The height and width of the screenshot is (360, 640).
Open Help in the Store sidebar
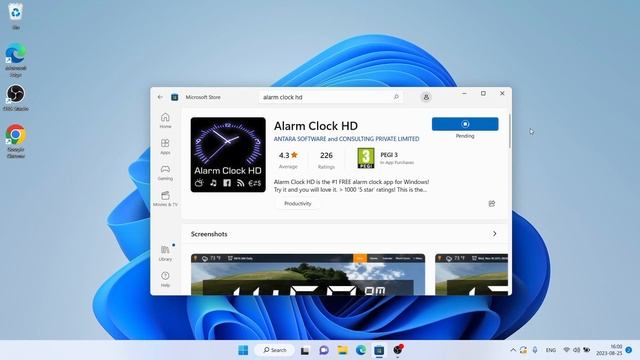click(x=165, y=279)
